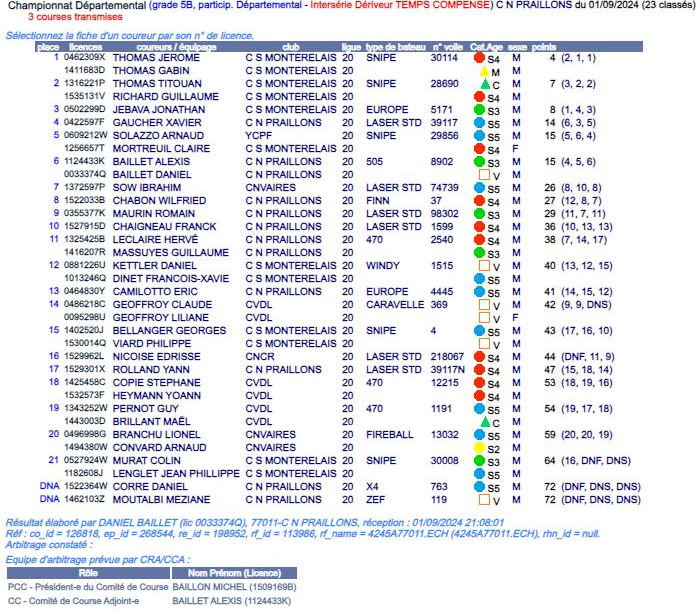This screenshot has height=610, width=700.
Task: Select the name CAMILOTTO ERIC
Action: coord(155,292)
